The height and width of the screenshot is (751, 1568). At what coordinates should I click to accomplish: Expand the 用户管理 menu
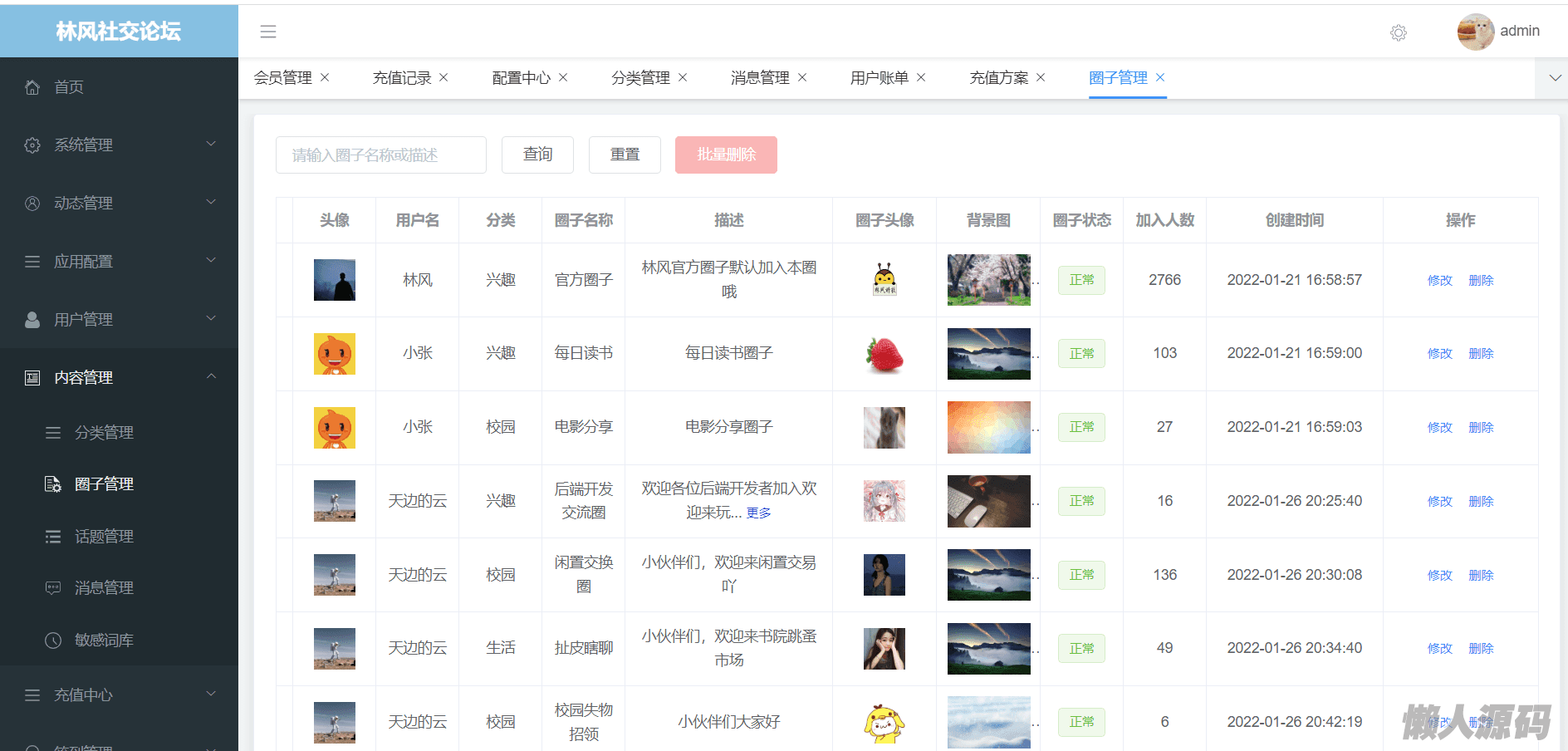119,319
